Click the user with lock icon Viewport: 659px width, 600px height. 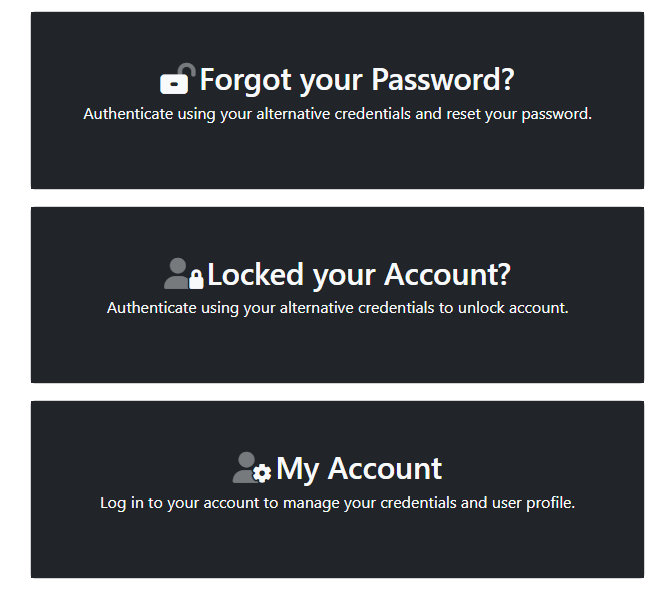coord(183,273)
